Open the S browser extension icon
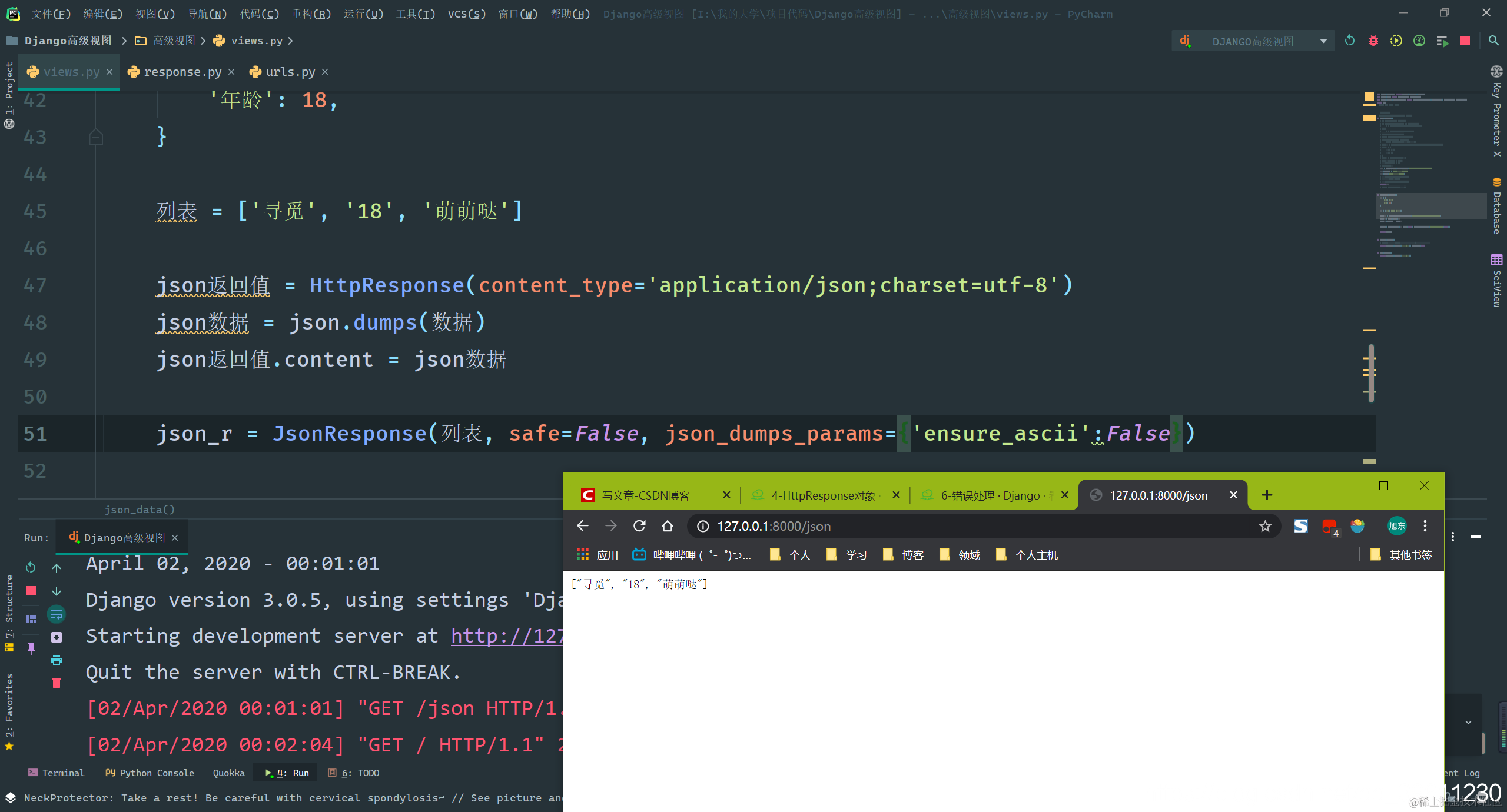Image resolution: width=1507 pixels, height=812 pixels. [x=1301, y=526]
